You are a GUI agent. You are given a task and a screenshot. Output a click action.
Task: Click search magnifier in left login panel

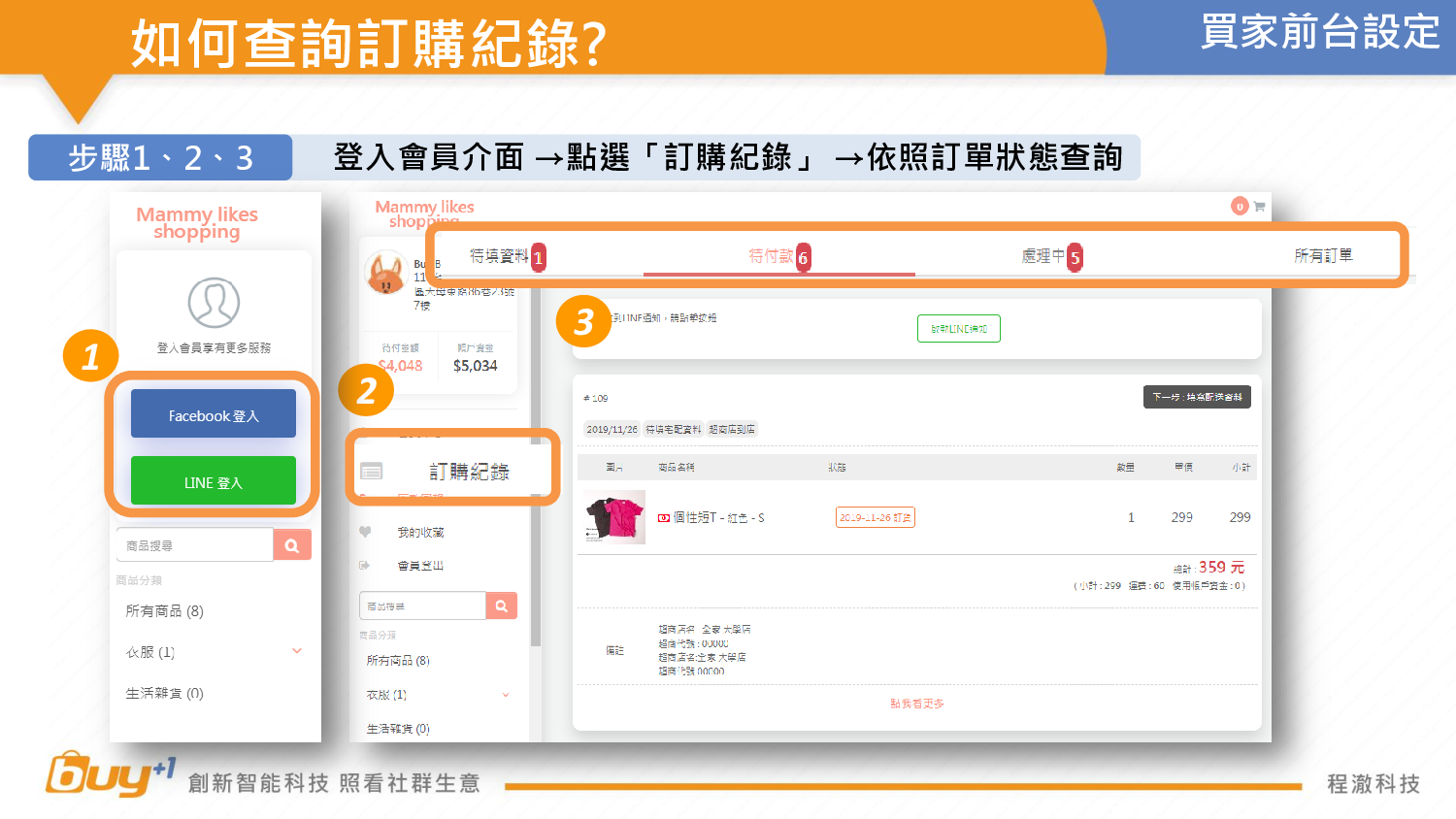click(292, 545)
